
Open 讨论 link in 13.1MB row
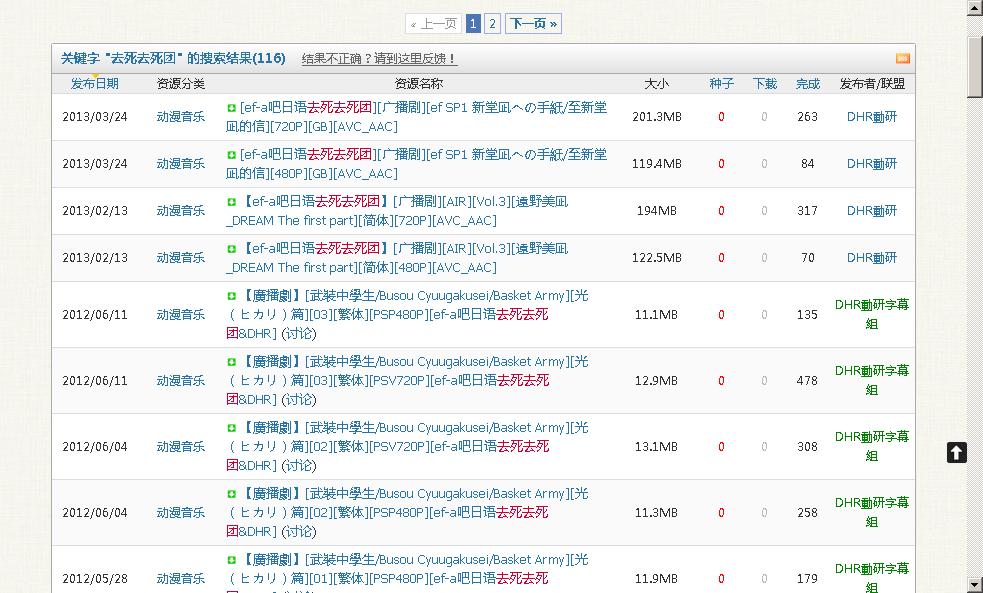click(x=298, y=465)
